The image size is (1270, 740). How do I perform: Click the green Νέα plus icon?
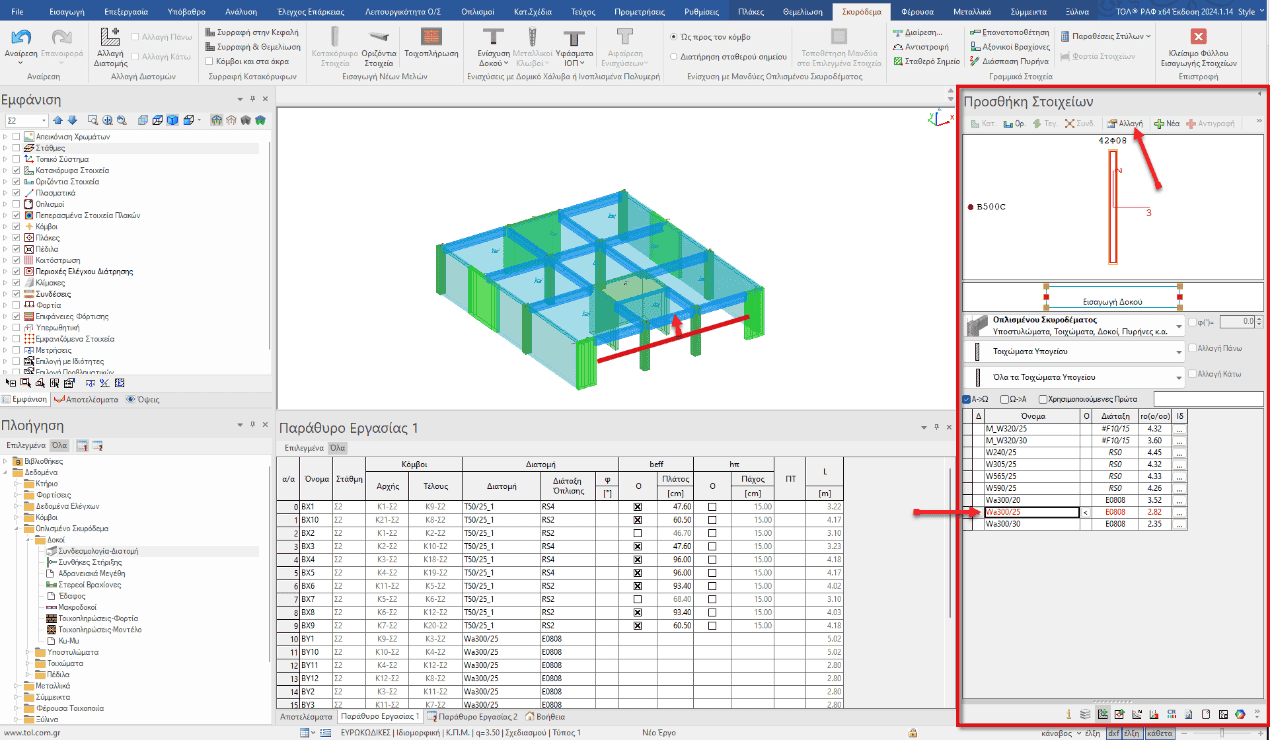[x=1166, y=123]
